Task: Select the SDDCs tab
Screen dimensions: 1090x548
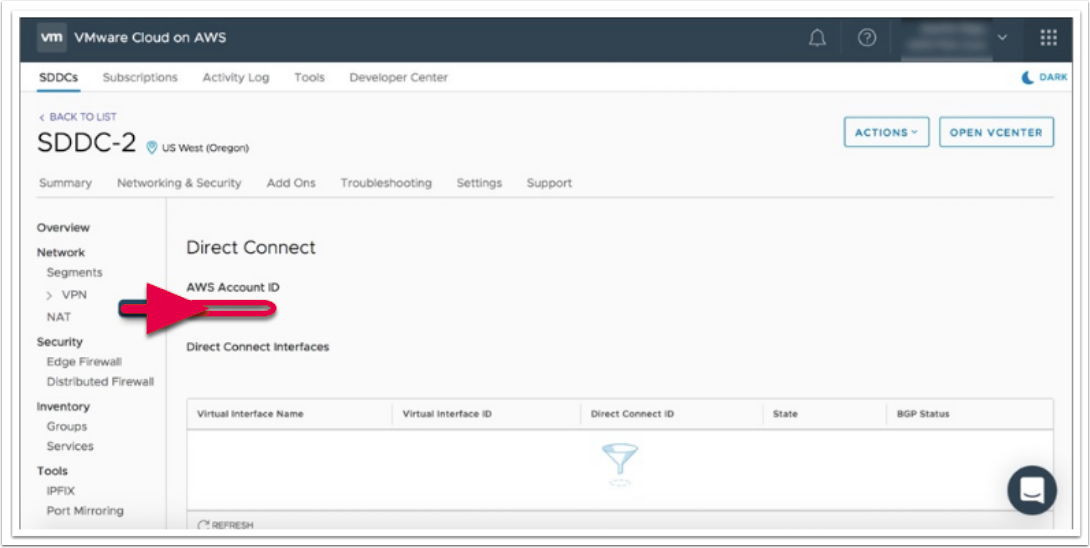Action: click(58, 77)
